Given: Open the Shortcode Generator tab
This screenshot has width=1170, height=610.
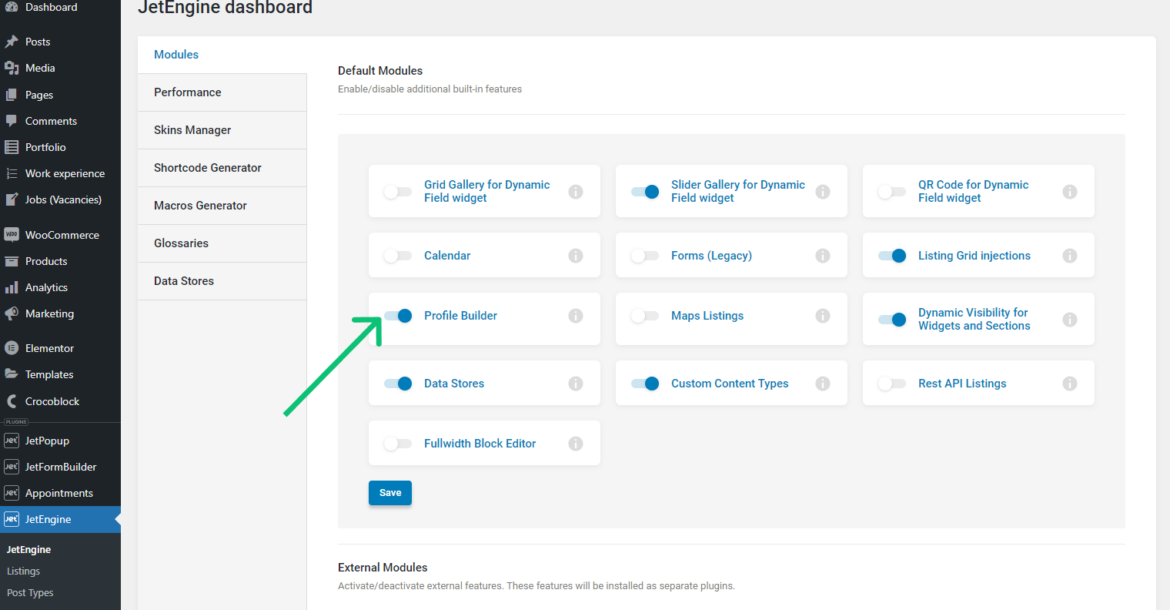Looking at the screenshot, I should 207,168.
